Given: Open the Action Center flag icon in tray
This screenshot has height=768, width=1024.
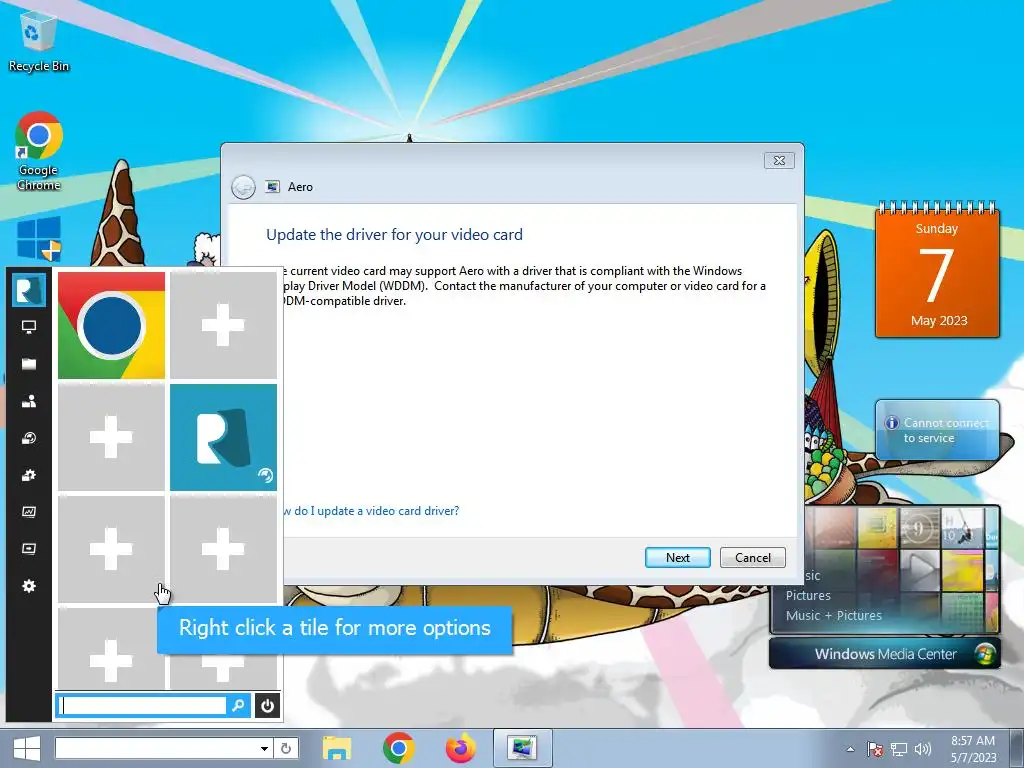Looking at the screenshot, I should click(875, 749).
